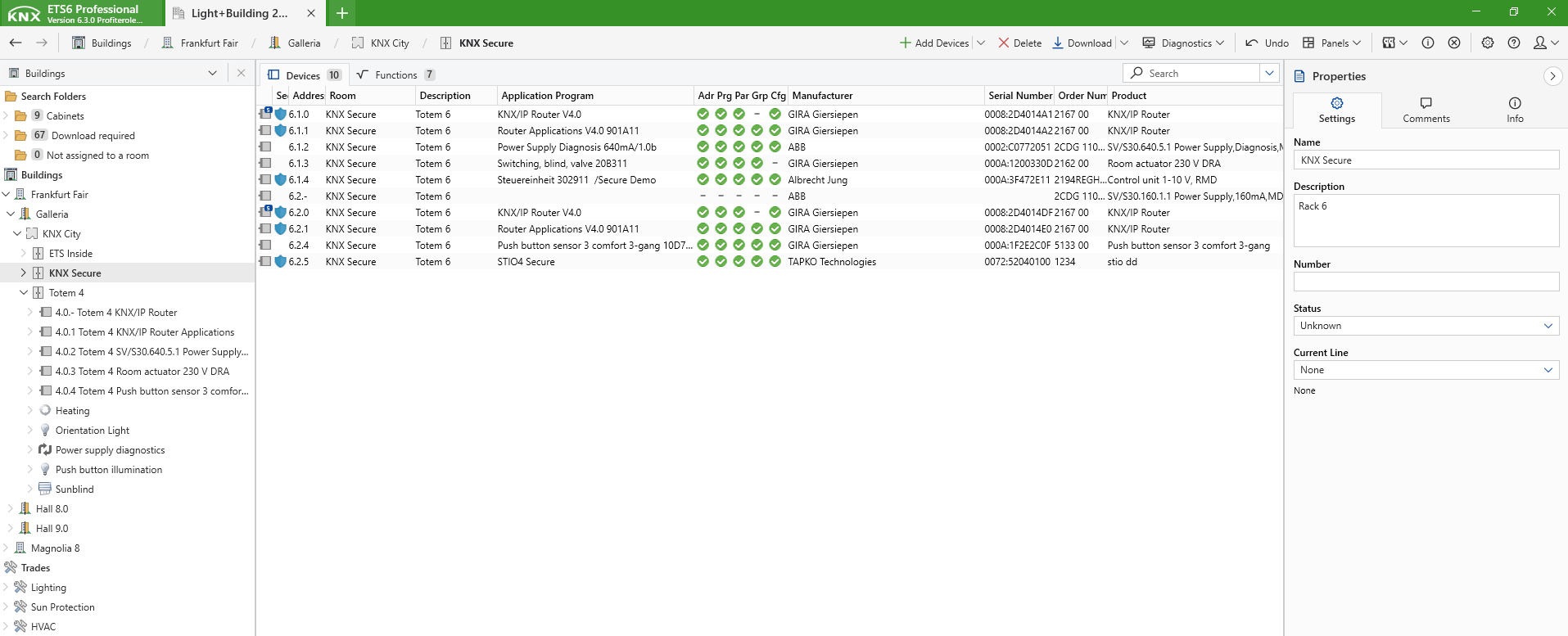Switch to the ETS6 Professional home tab
Image resolution: width=1568 pixels, height=636 pixels.
click(82, 13)
